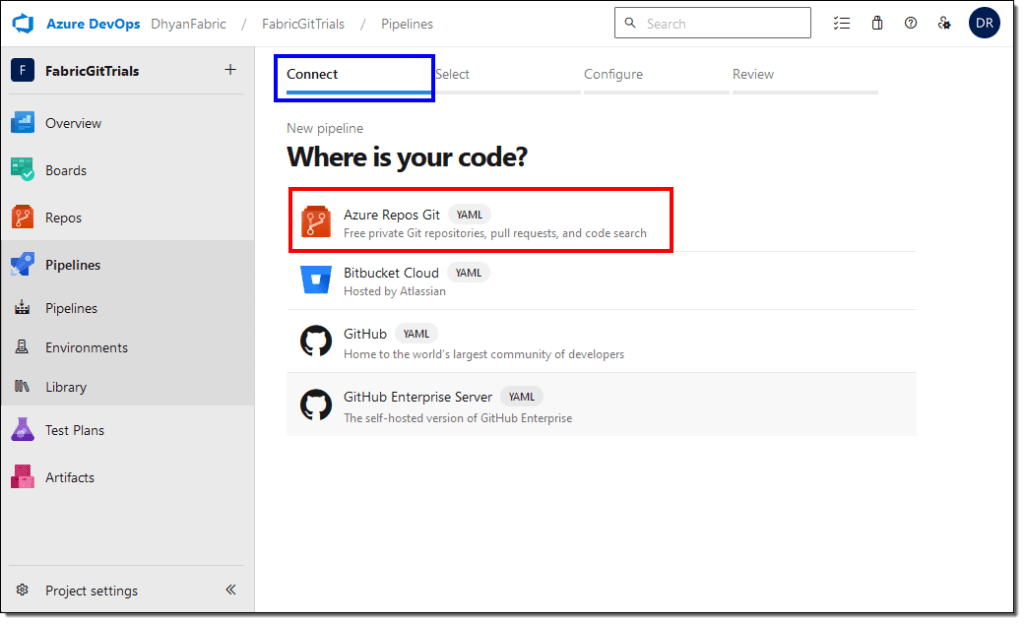Screen dimensions: 1024x623
Task: Click the plus icon next to FabricGitTrials
Action: pos(230,70)
